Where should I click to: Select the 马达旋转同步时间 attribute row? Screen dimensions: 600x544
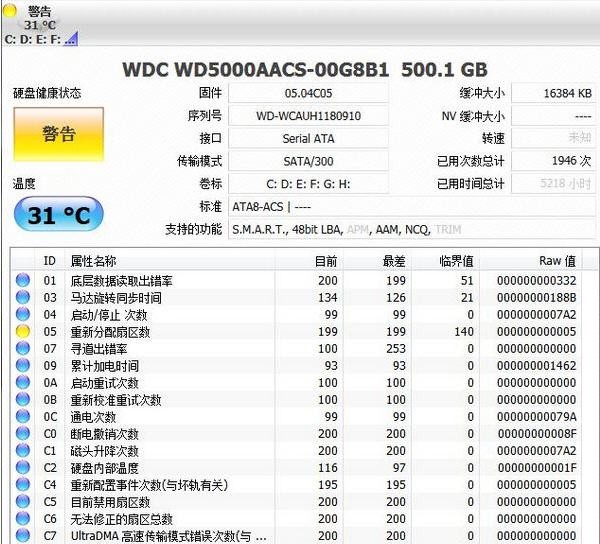297,298
